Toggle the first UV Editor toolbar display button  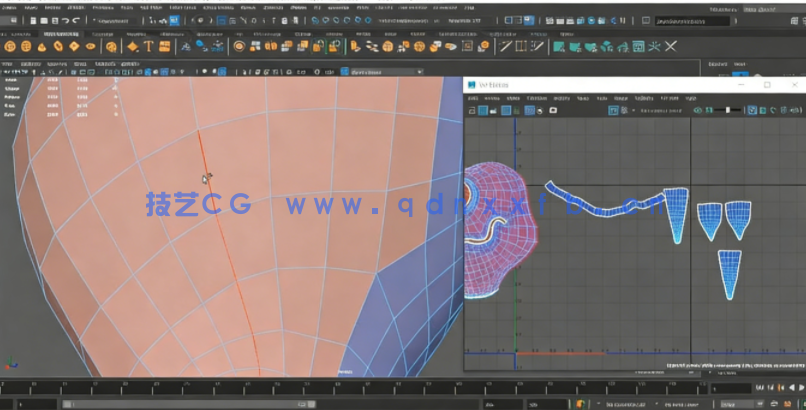pos(471,110)
